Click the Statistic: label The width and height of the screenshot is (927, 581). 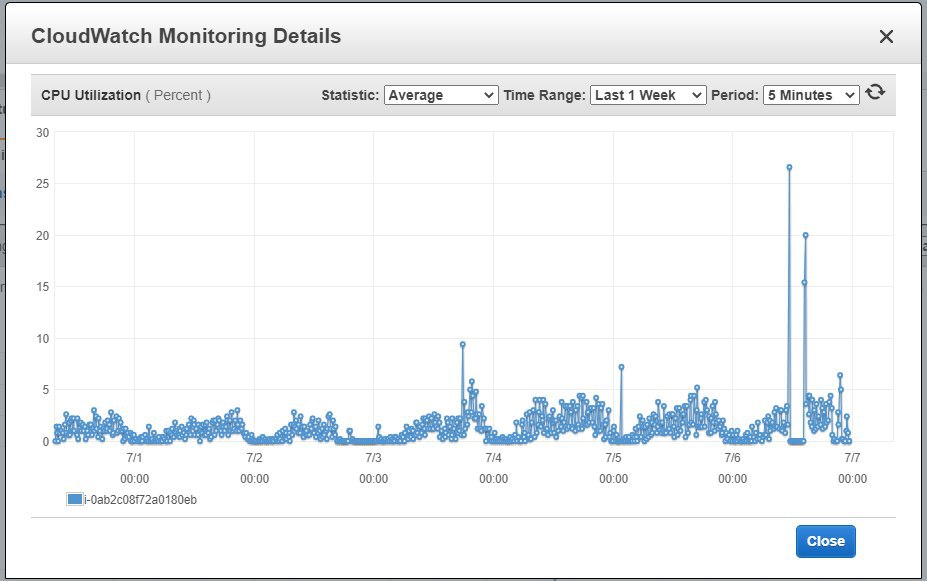(350, 95)
